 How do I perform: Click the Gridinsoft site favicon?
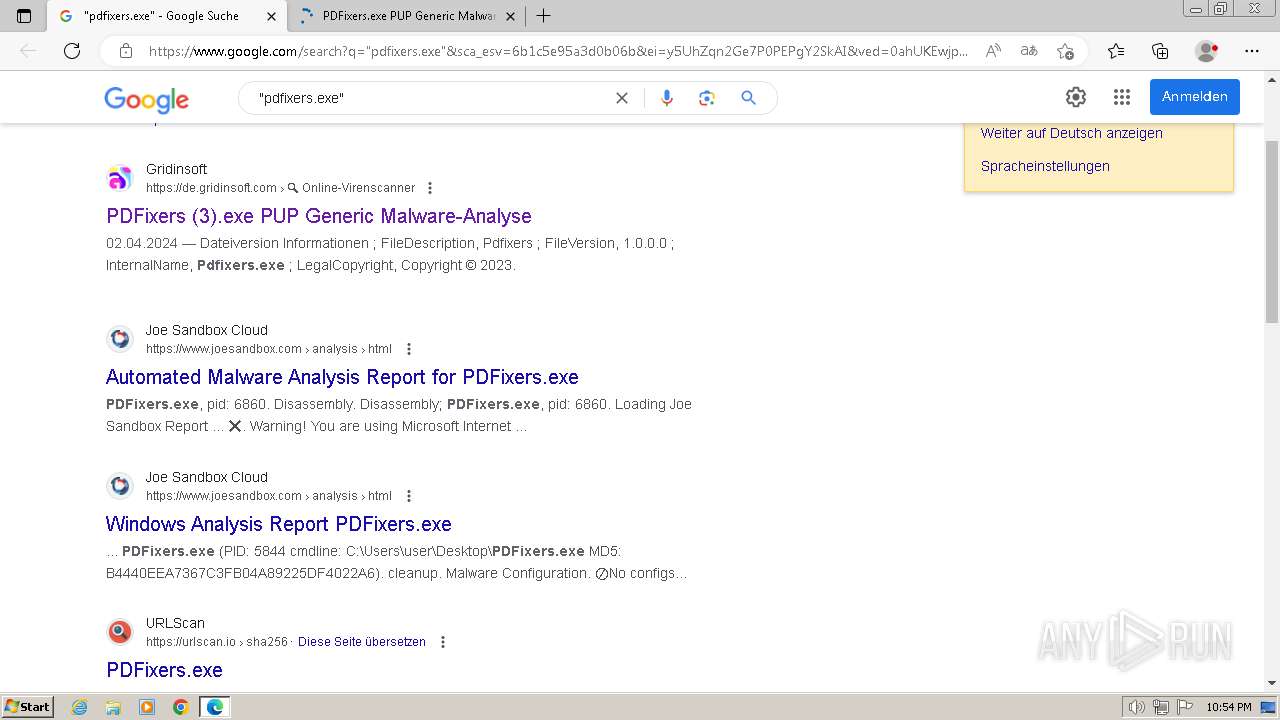click(x=120, y=178)
